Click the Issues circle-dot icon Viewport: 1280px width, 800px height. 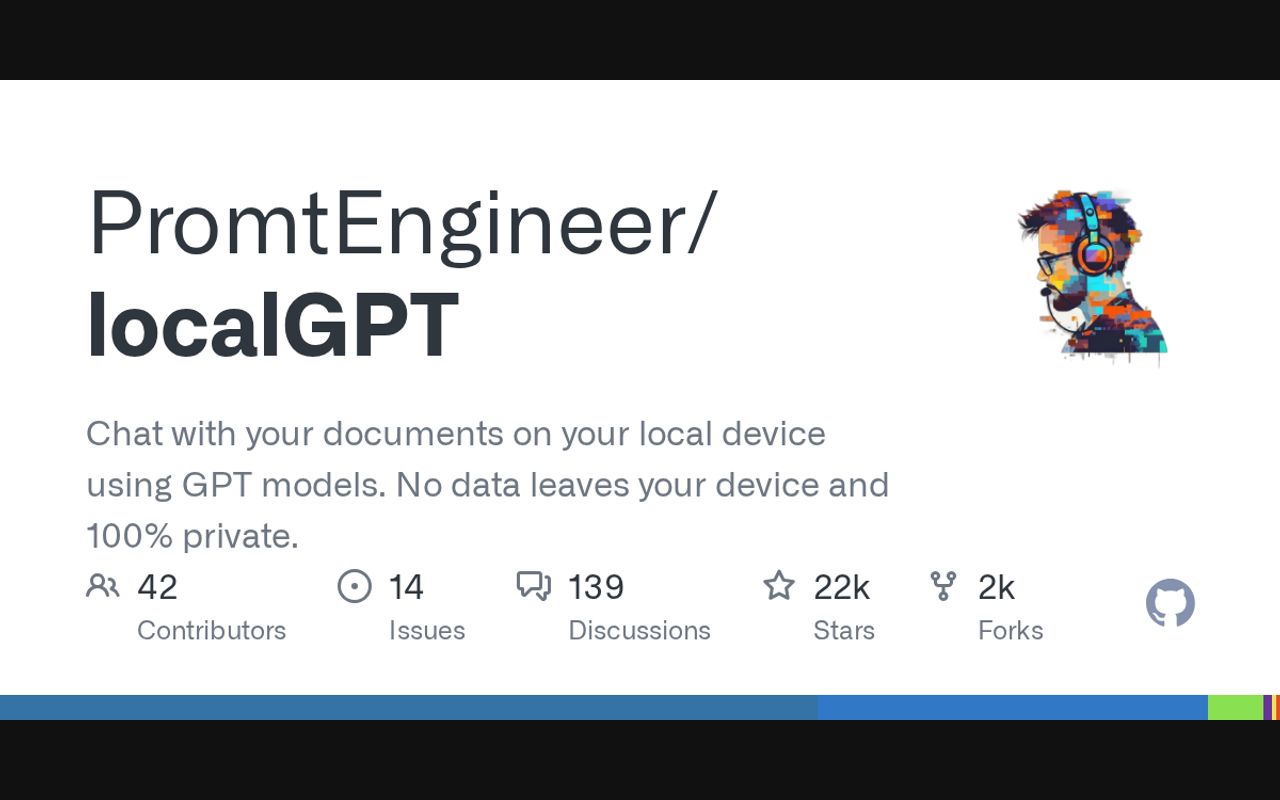coord(354,586)
